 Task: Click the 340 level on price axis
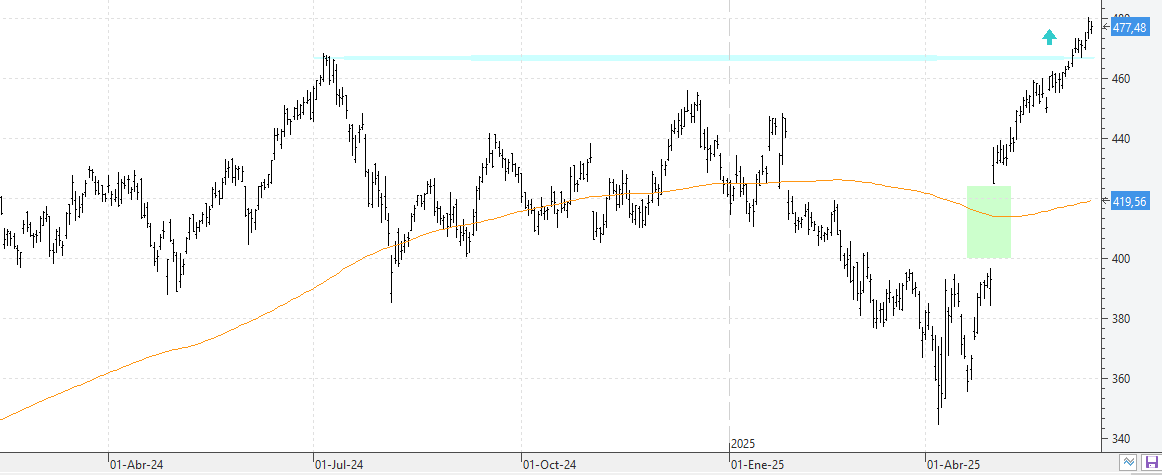[1120, 439]
